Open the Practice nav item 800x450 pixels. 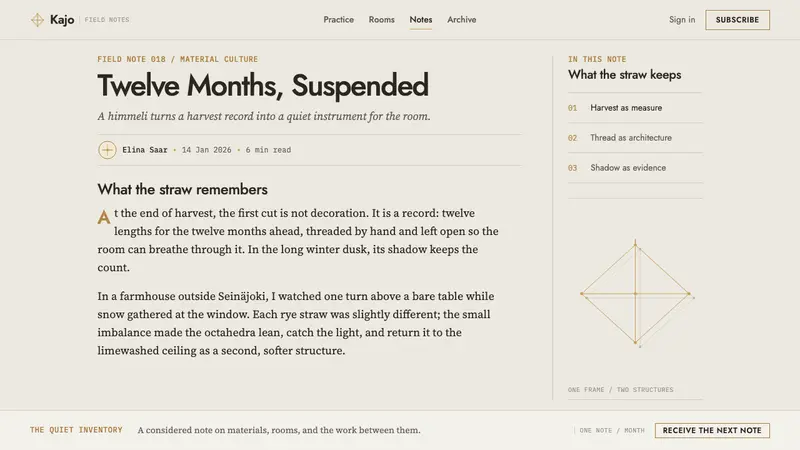tap(338, 19)
